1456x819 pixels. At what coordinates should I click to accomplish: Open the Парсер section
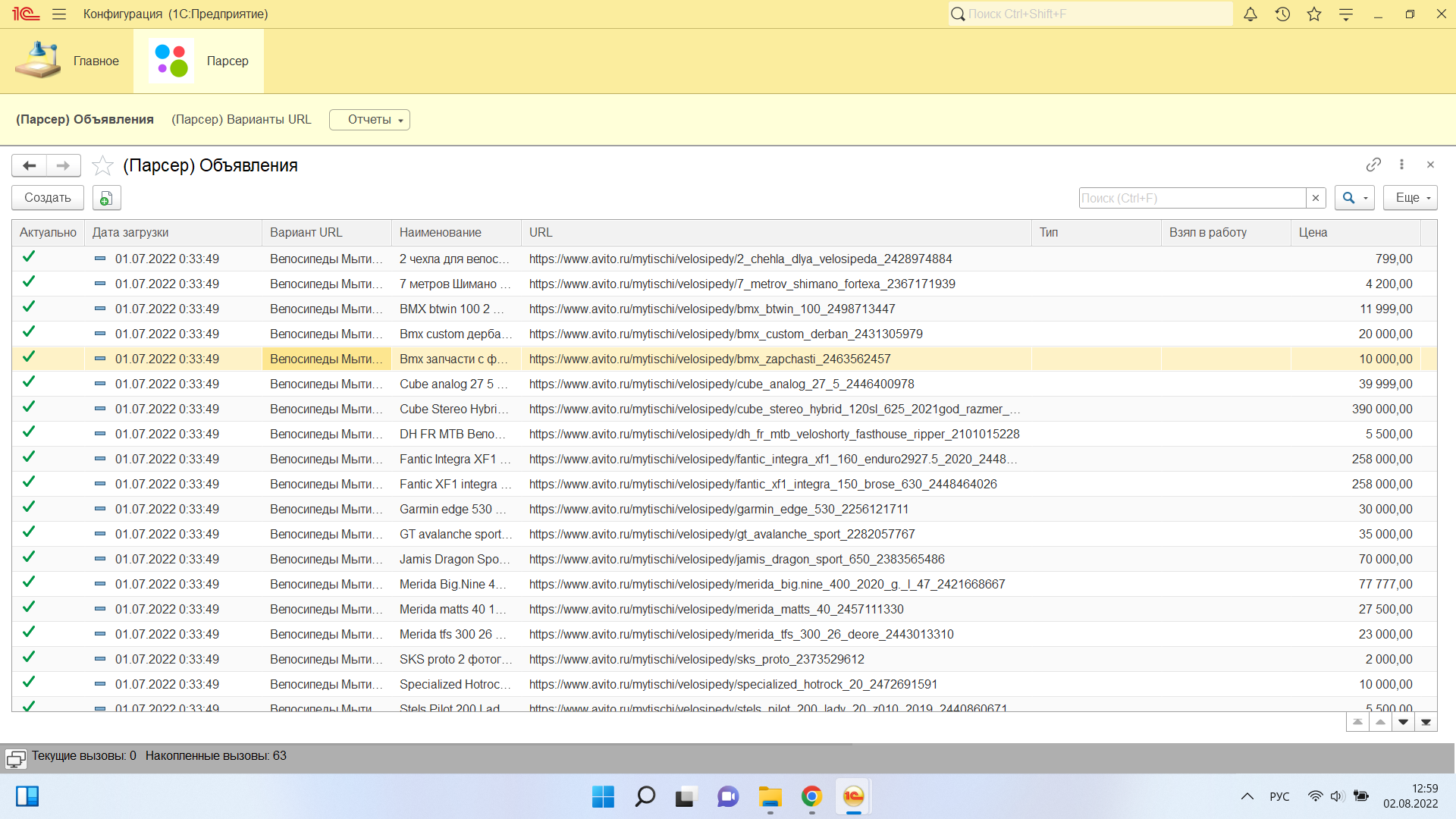click(x=199, y=61)
